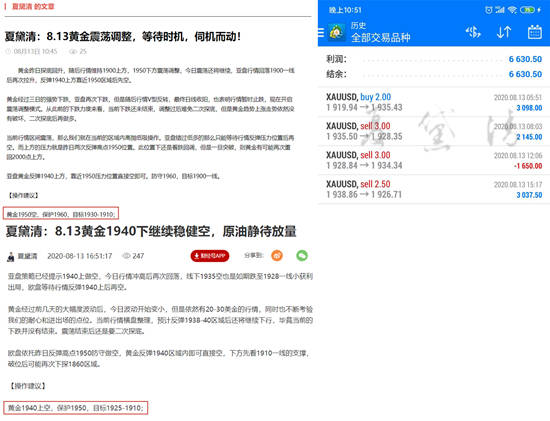Click the author name 夏黛清 next to avatar
Screen dimensions: 550x421
tap(27, 256)
